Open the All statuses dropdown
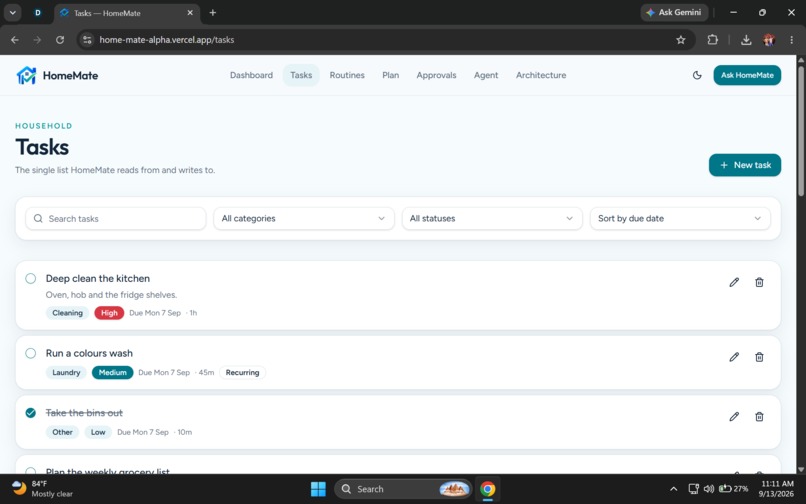 pos(492,219)
